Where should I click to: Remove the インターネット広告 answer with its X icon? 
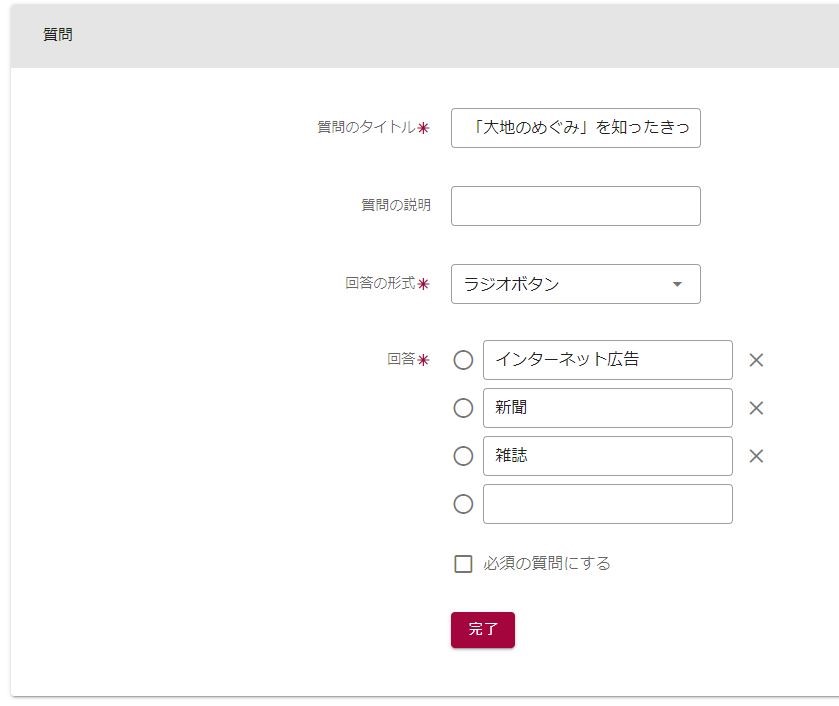pyautogui.click(x=756, y=360)
